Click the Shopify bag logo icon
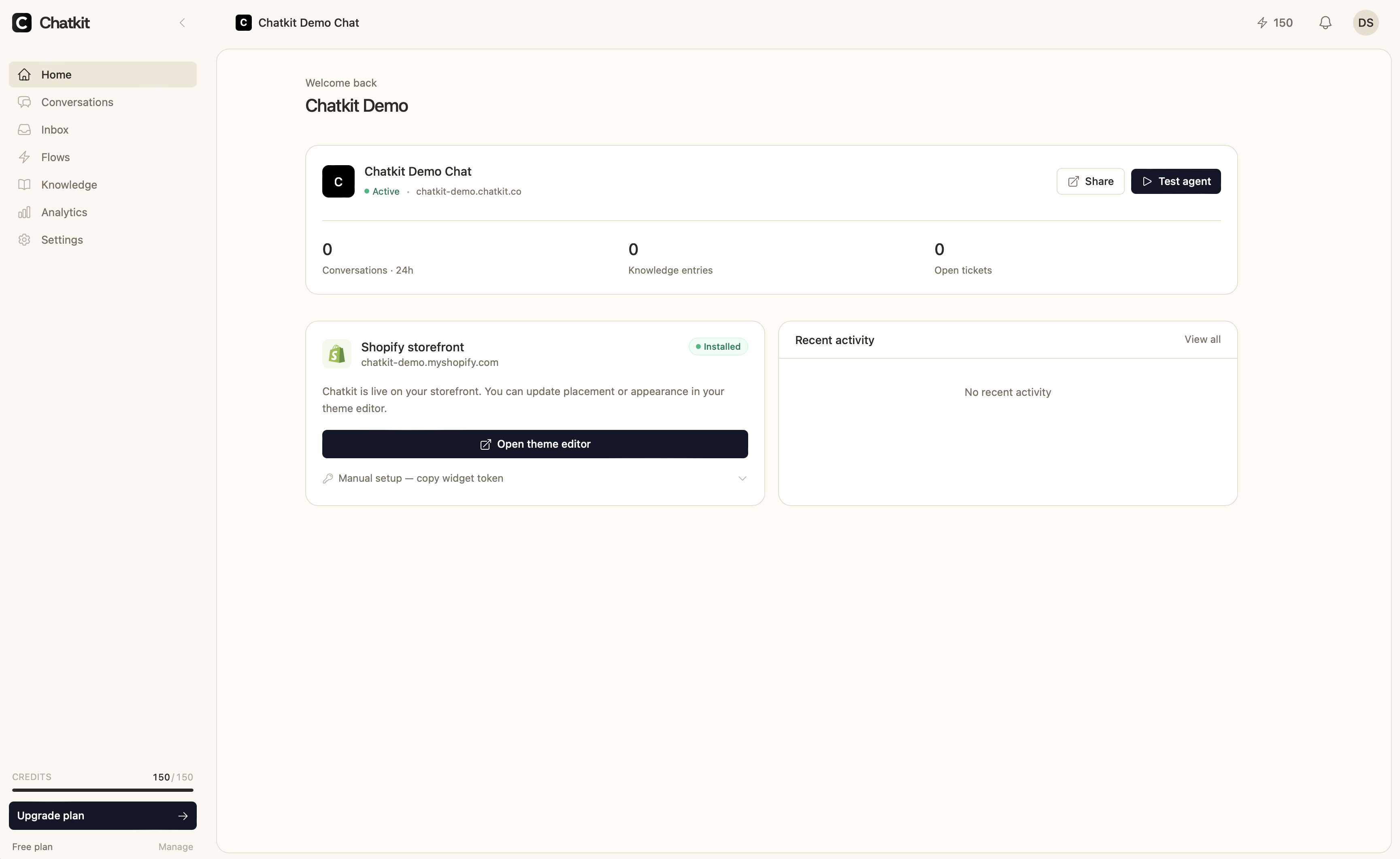The image size is (1400, 859). [336, 354]
